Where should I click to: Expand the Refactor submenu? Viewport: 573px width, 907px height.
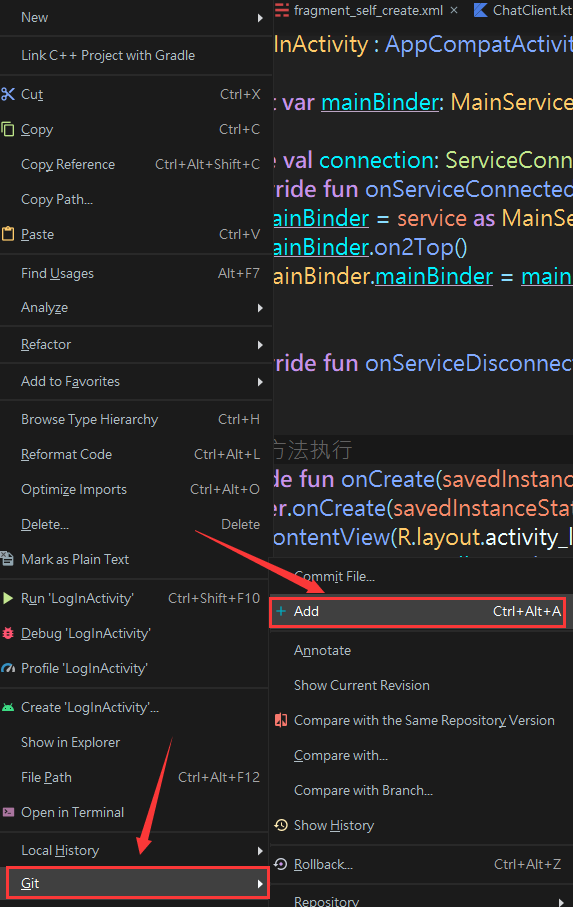tap(136, 345)
